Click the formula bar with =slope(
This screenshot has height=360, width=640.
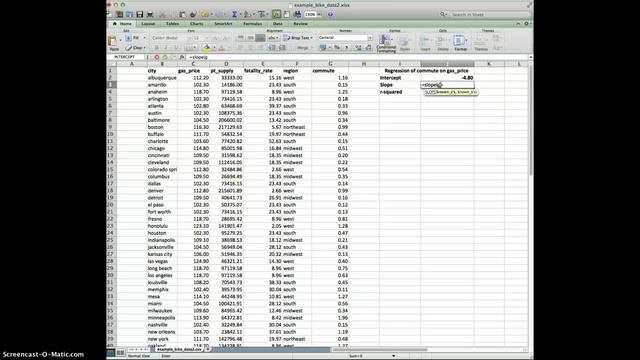tap(357, 57)
